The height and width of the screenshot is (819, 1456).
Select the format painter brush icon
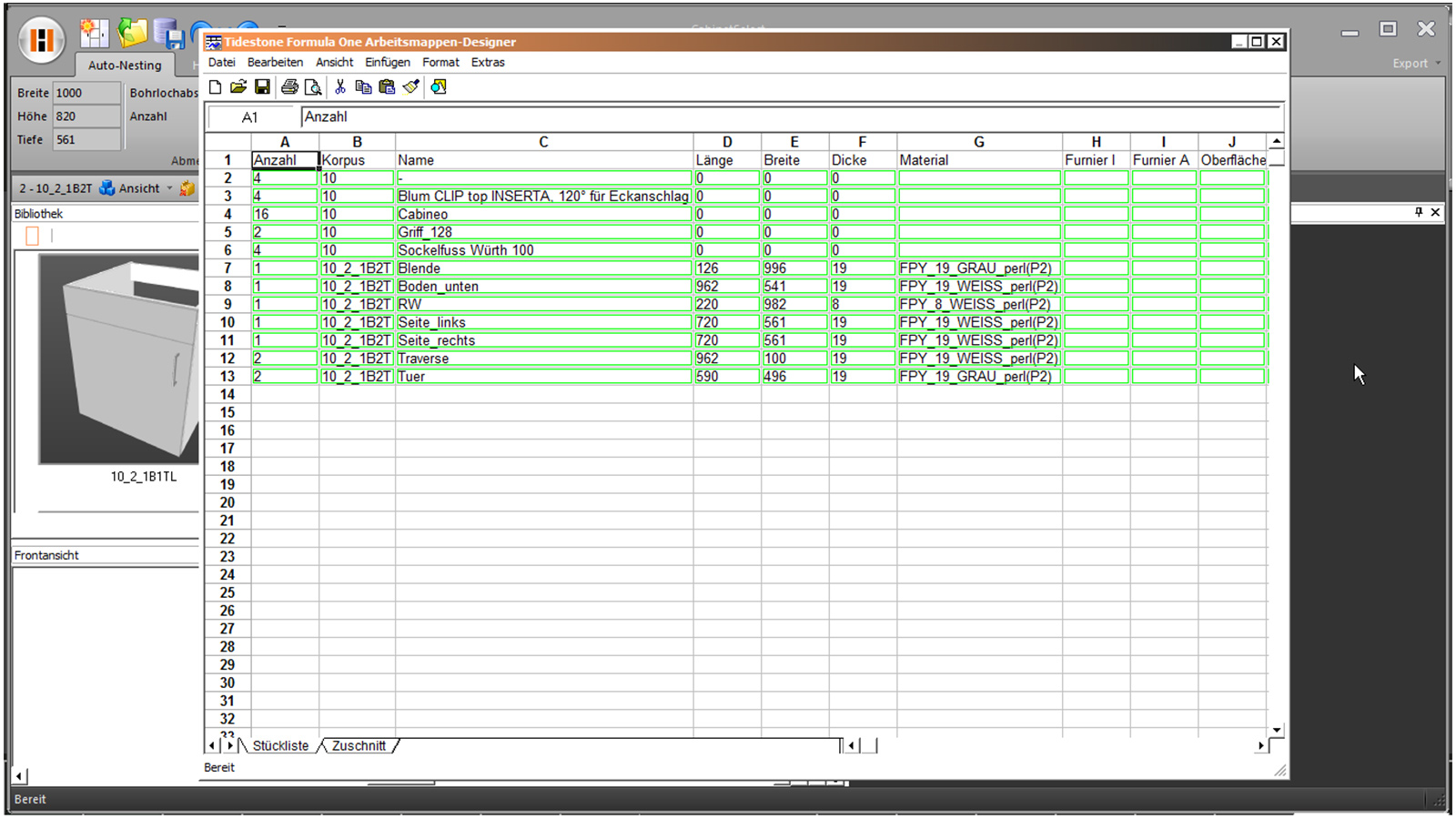click(x=411, y=87)
